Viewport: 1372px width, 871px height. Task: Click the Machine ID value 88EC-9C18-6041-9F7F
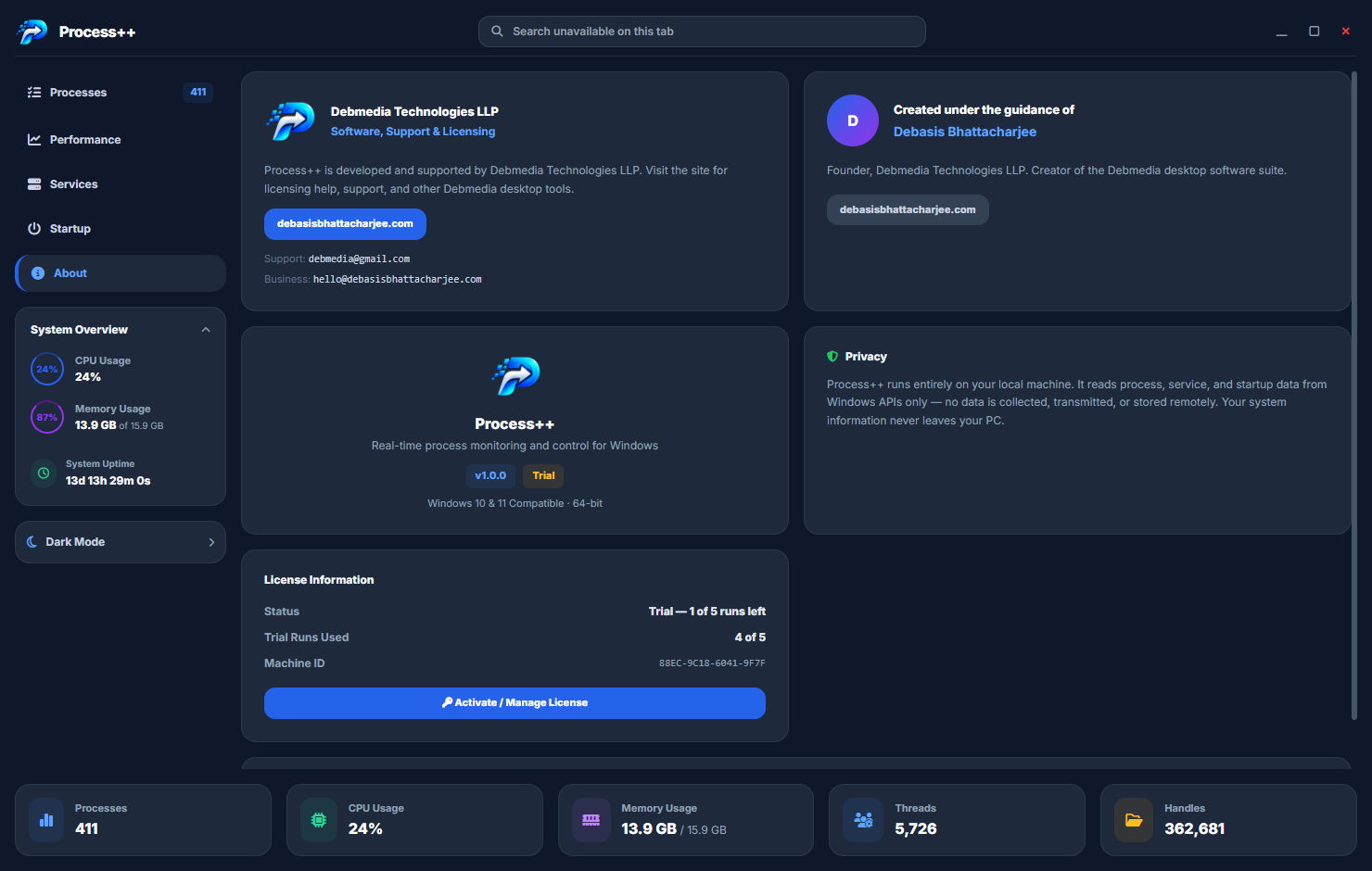tap(712, 663)
